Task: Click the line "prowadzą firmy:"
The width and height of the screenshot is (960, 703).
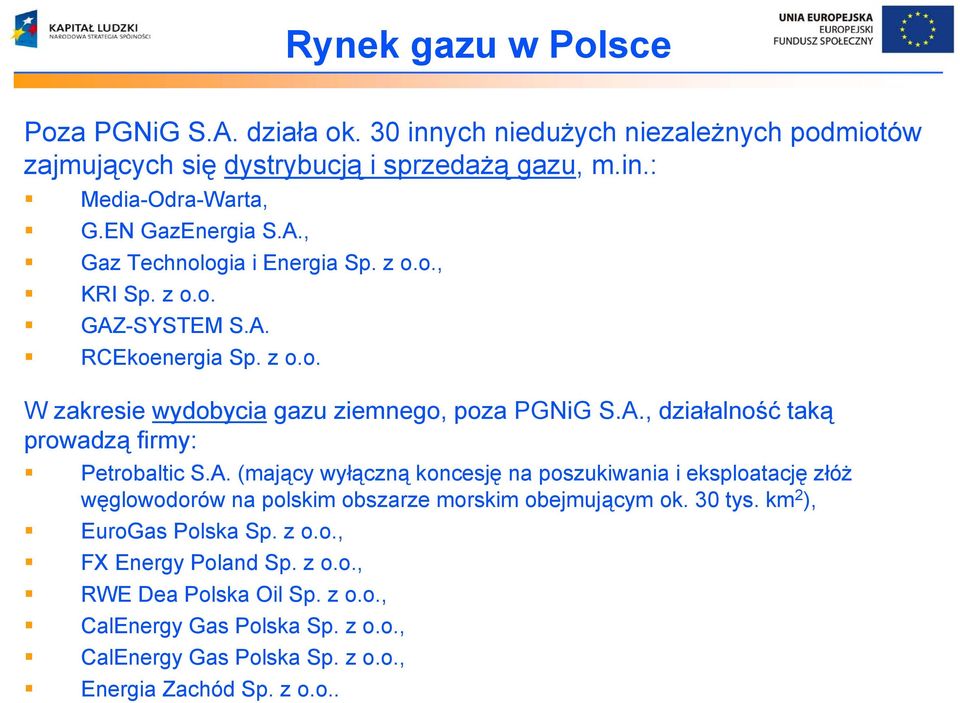Action: pyautogui.click(x=110, y=441)
